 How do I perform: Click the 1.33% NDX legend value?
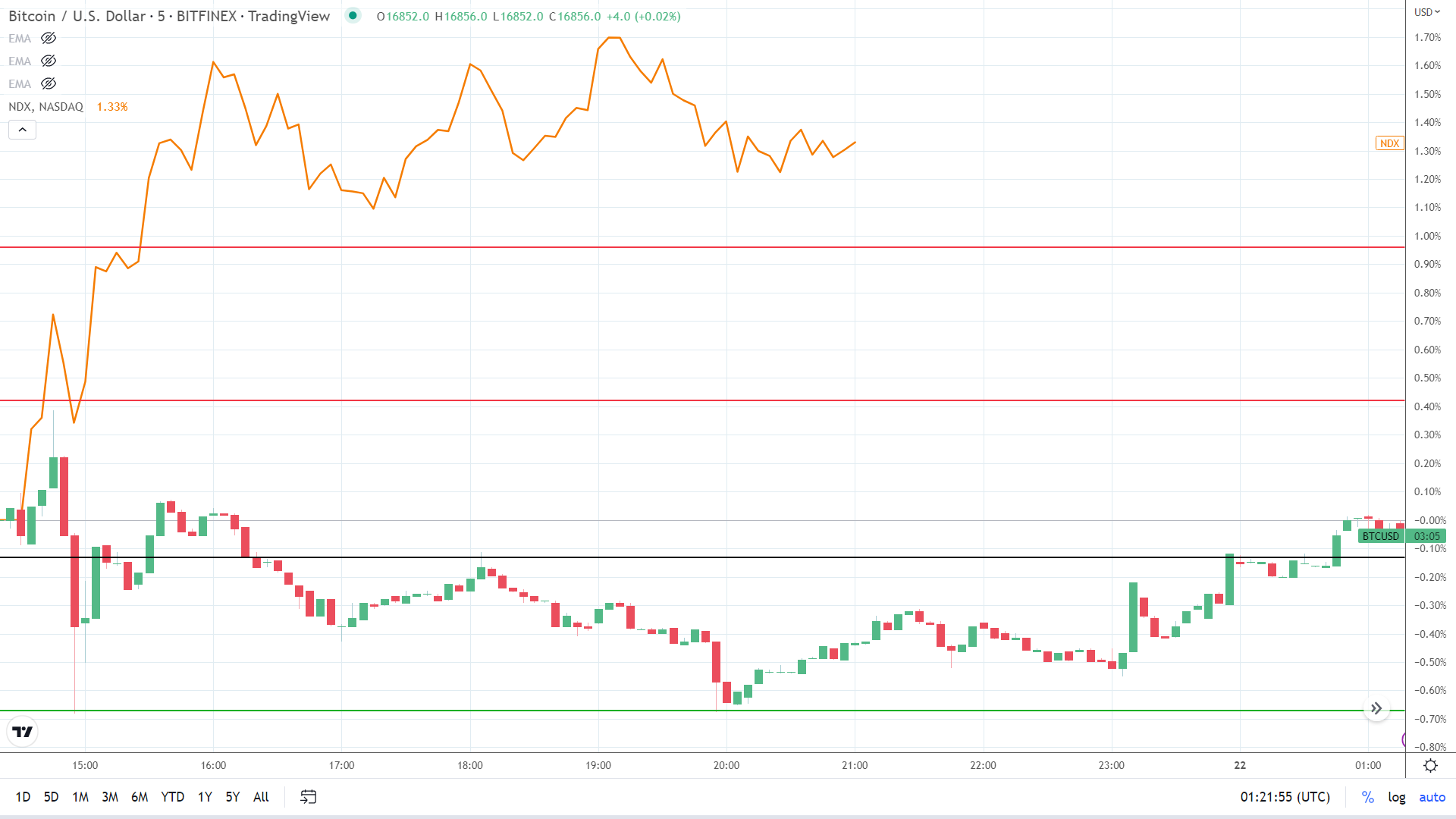pyautogui.click(x=112, y=107)
